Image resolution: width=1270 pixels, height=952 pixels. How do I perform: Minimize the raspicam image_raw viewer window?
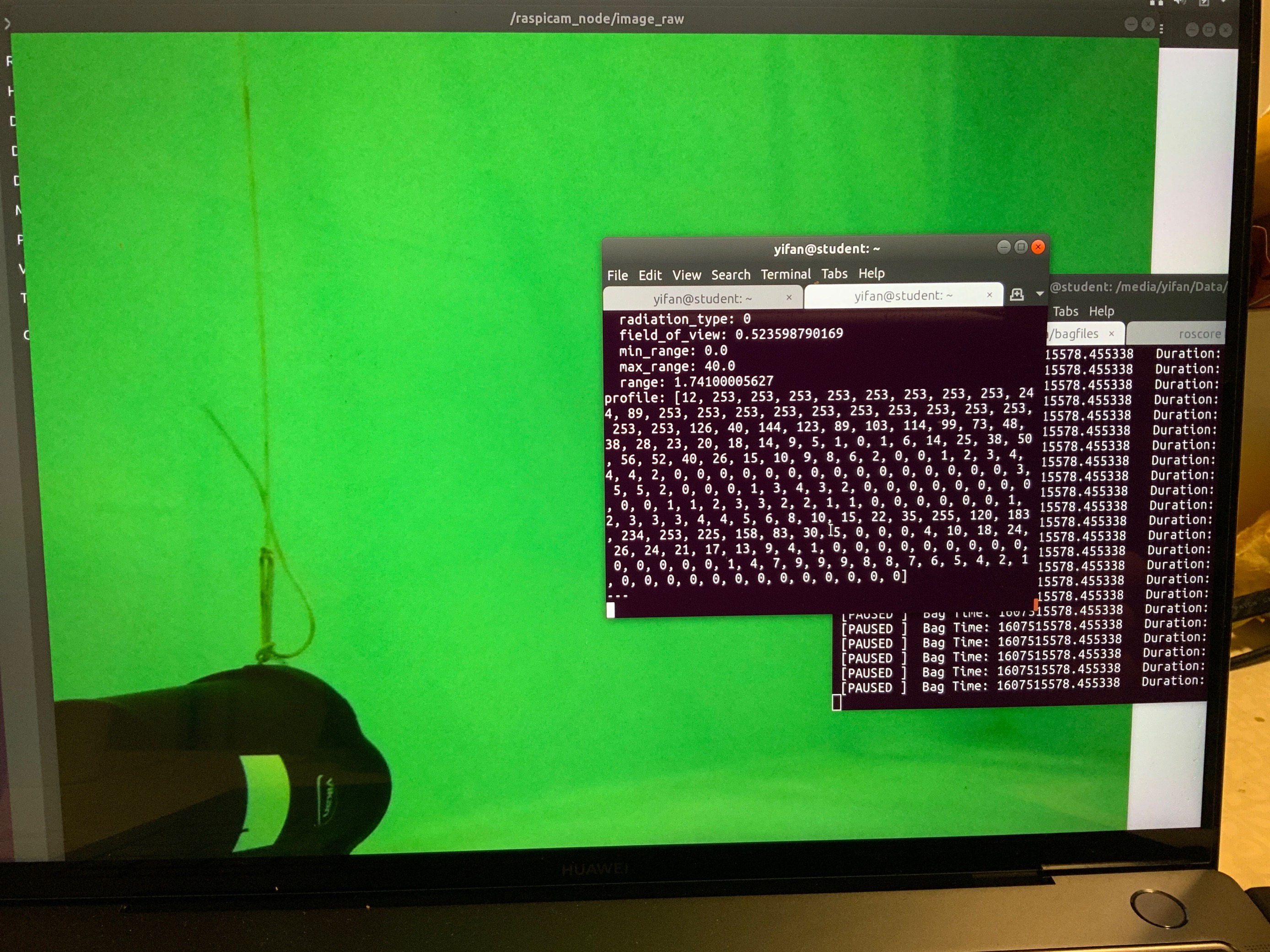pos(1130,24)
